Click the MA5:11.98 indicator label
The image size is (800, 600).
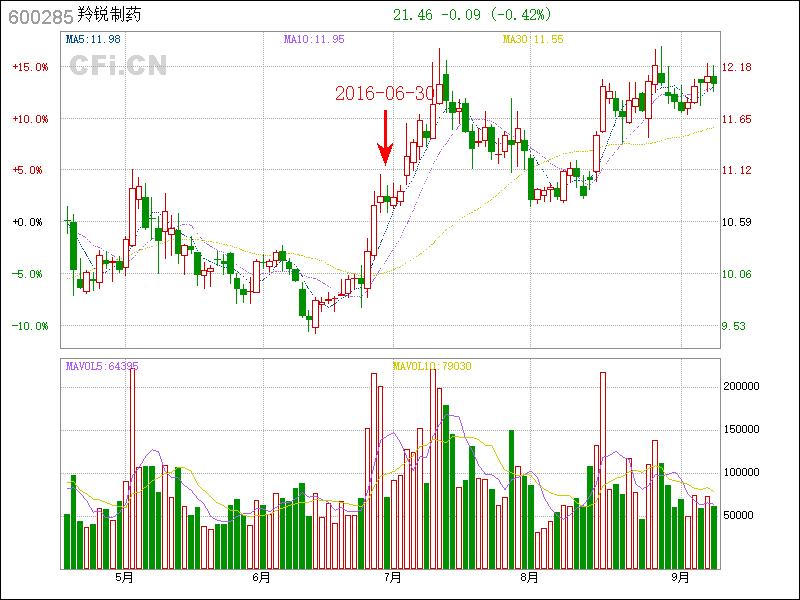click(x=93, y=40)
